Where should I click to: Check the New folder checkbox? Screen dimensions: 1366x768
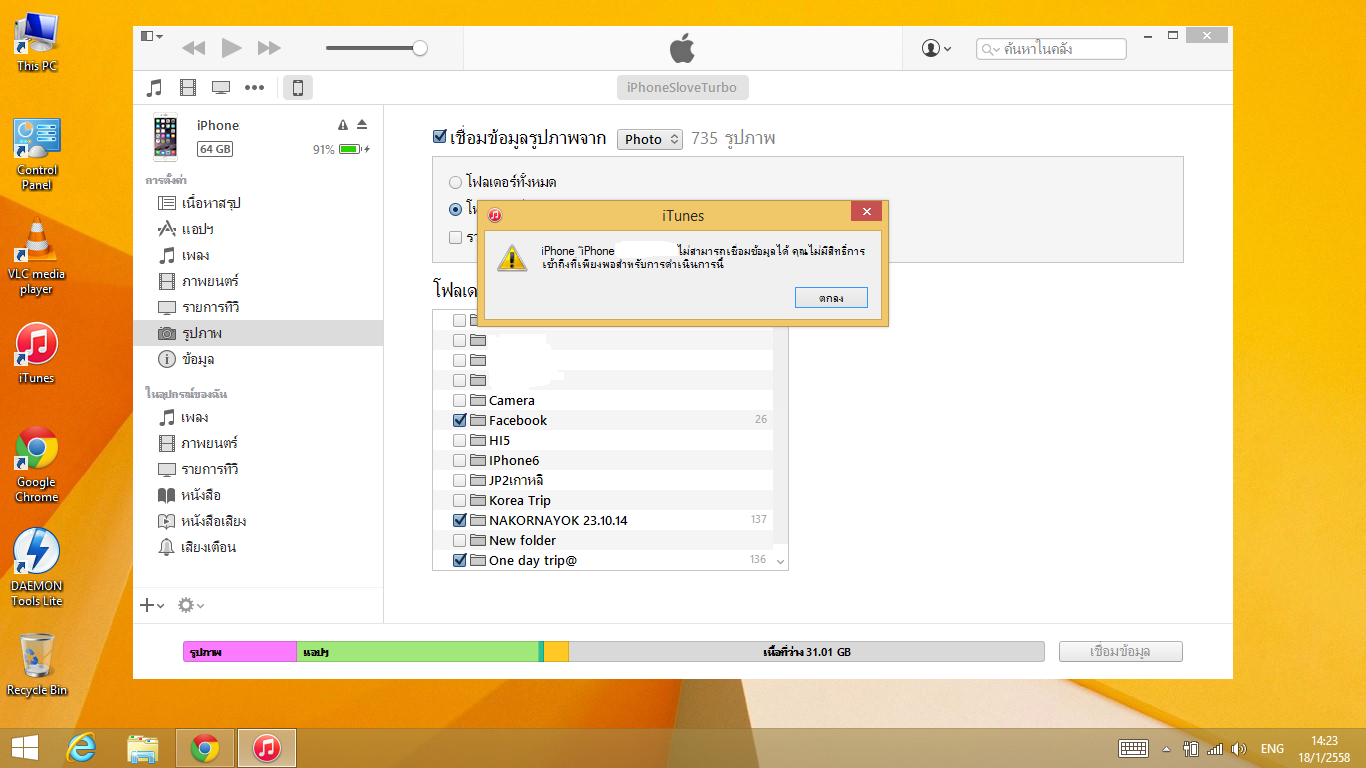(x=460, y=540)
